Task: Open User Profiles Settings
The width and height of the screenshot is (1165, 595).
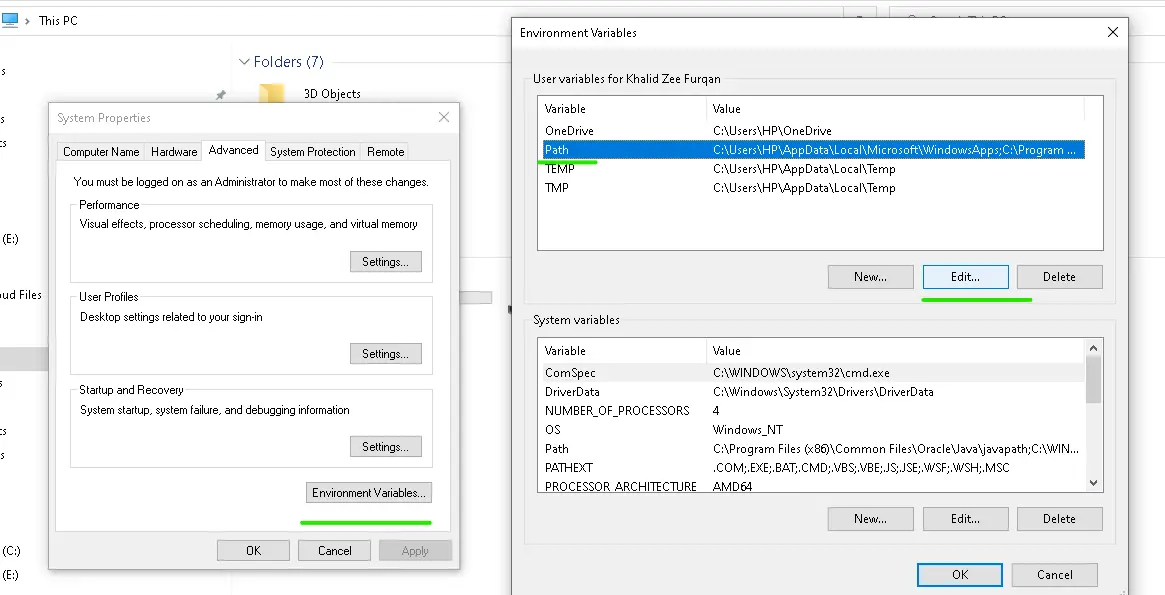Action: [385, 354]
